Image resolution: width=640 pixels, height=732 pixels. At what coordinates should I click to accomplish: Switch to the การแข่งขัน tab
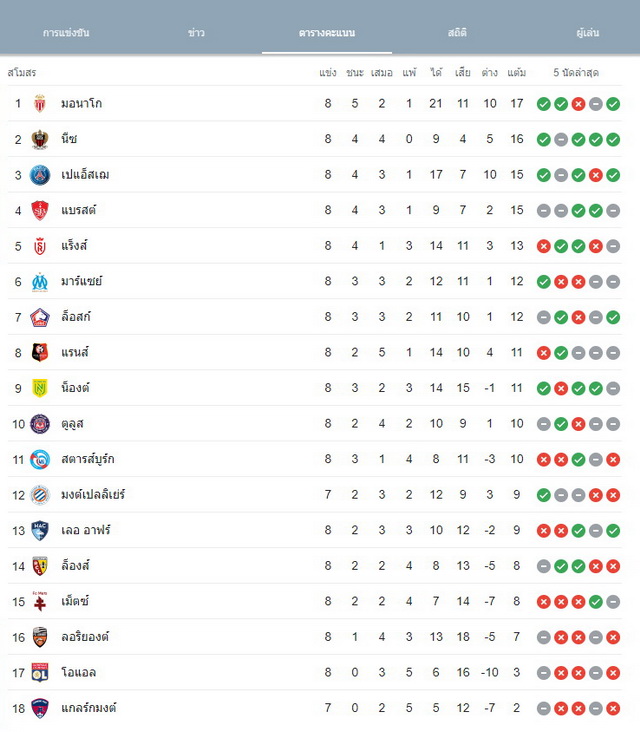click(66, 33)
